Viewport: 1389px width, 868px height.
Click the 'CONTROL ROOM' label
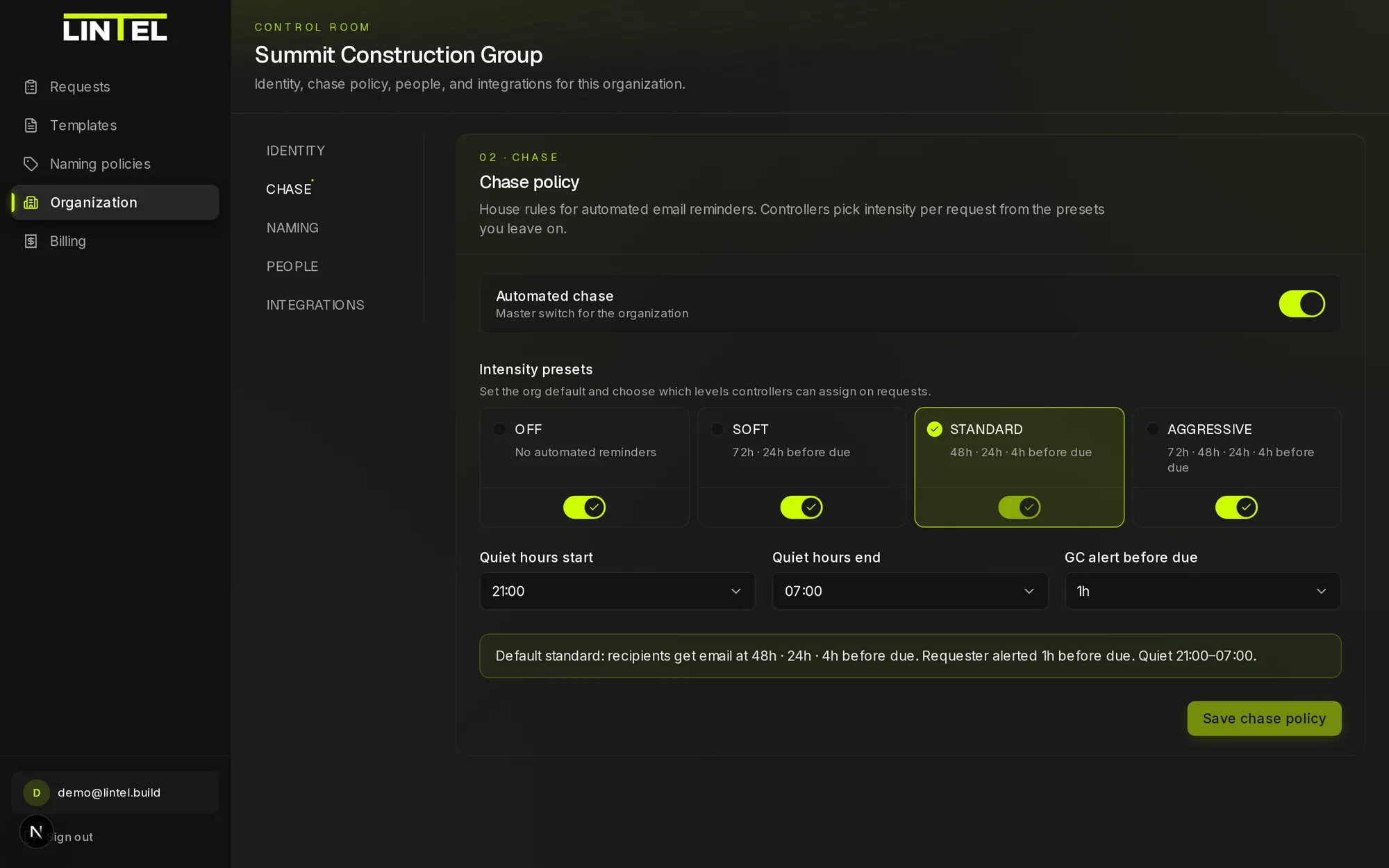click(x=313, y=27)
